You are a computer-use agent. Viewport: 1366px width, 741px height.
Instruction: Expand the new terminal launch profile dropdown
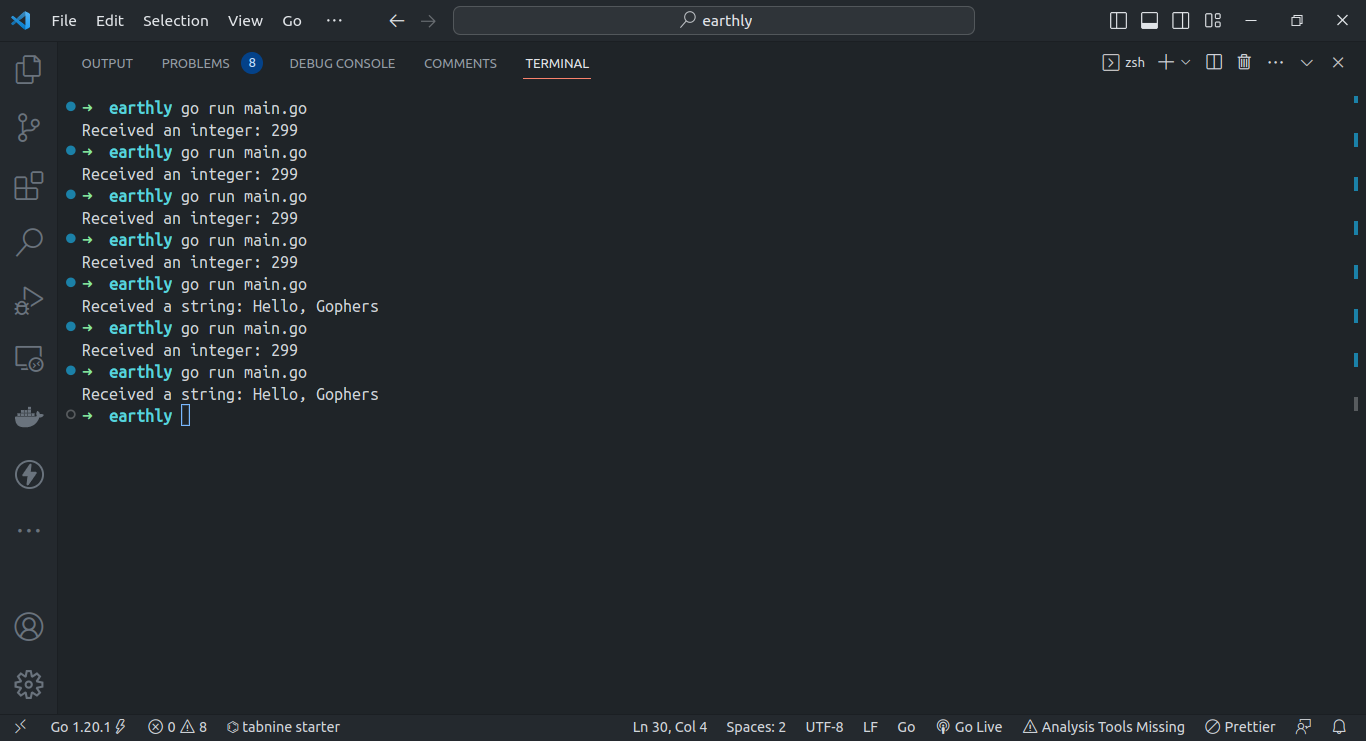1186,62
